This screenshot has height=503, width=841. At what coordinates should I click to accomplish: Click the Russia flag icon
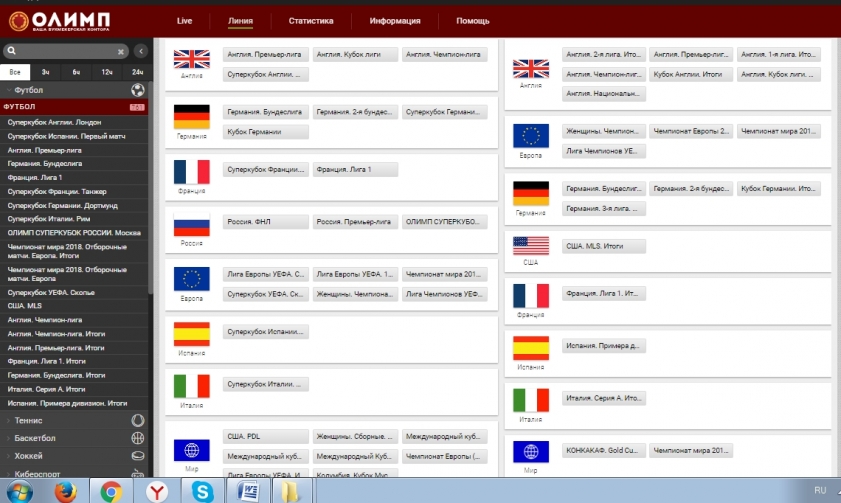191,224
